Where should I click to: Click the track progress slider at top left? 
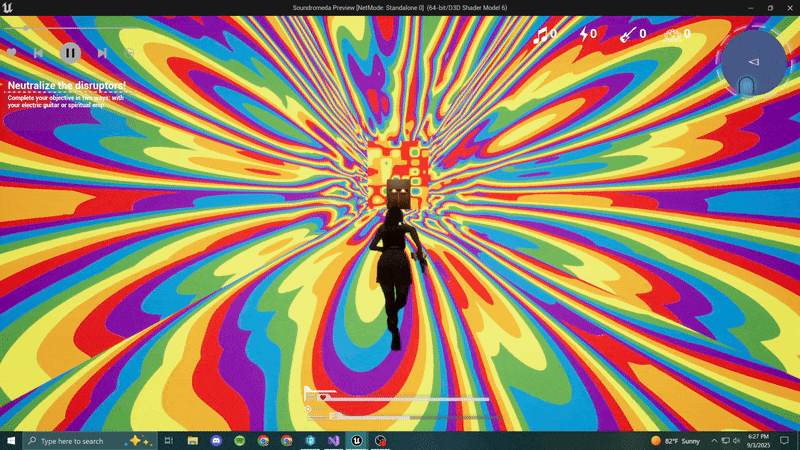(x=71, y=28)
